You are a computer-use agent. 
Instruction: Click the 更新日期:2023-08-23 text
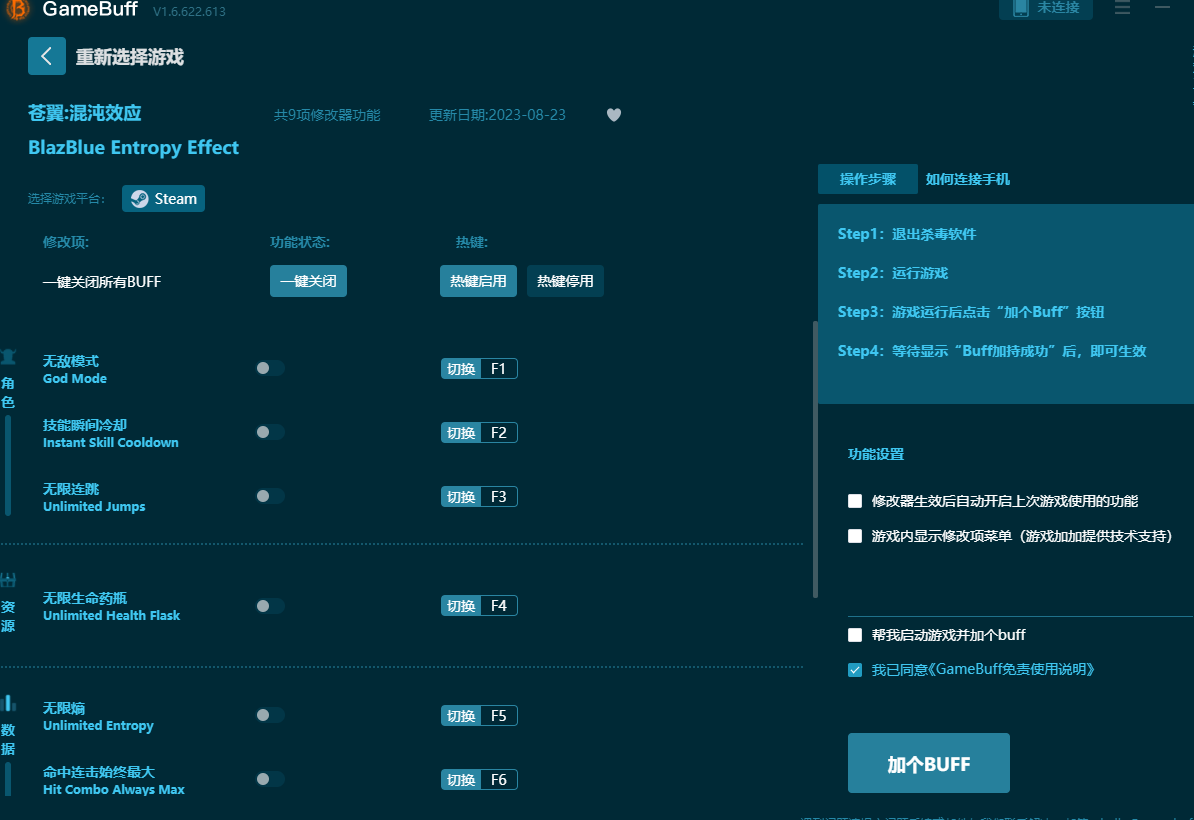pyautogui.click(x=497, y=115)
